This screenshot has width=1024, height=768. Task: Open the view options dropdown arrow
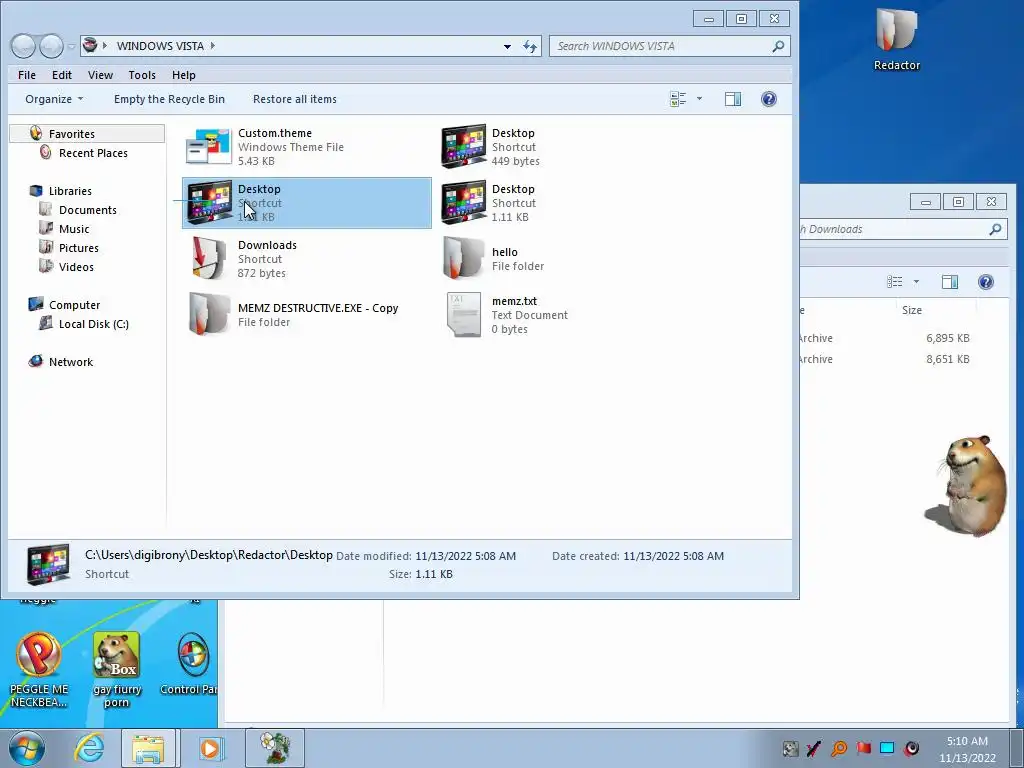click(x=699, y=99)
